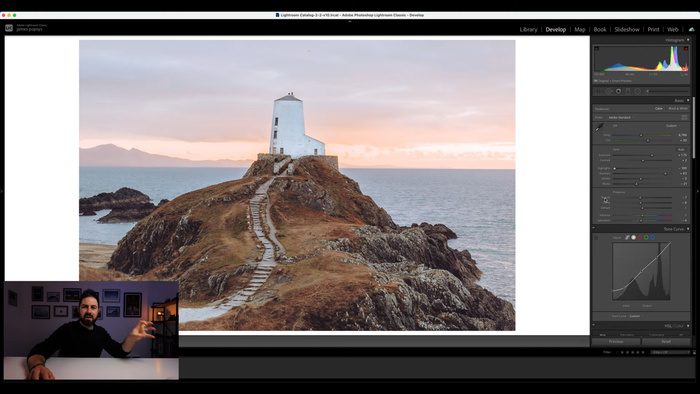
Task: Select the Spot Removal tool
Action: tap(608, 91)
